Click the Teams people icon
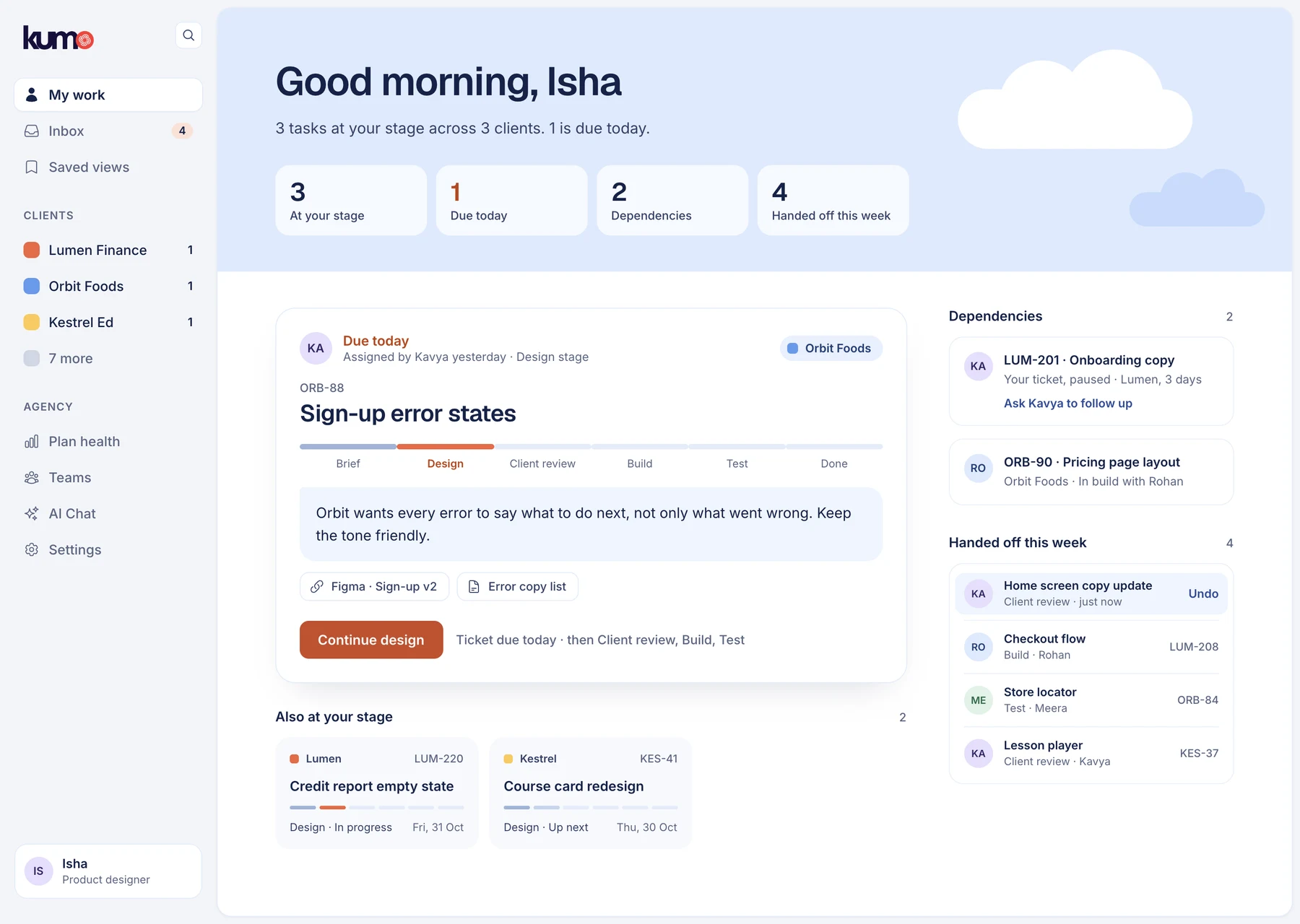The height and width of the screenshot is (924, 1300). click(x=32, y=477)
